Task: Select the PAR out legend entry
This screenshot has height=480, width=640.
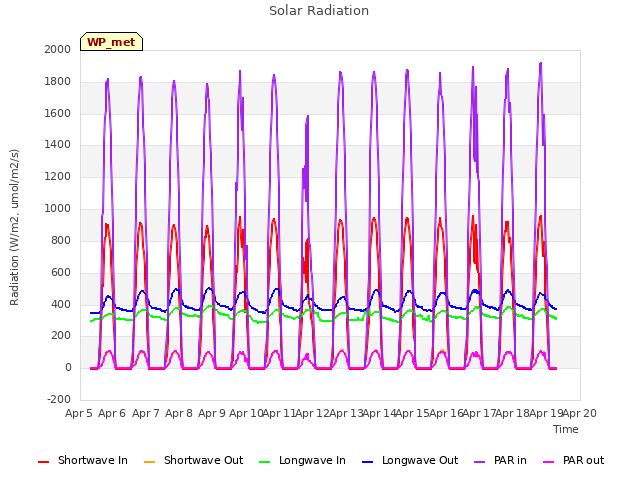Action: click(573, 460)
